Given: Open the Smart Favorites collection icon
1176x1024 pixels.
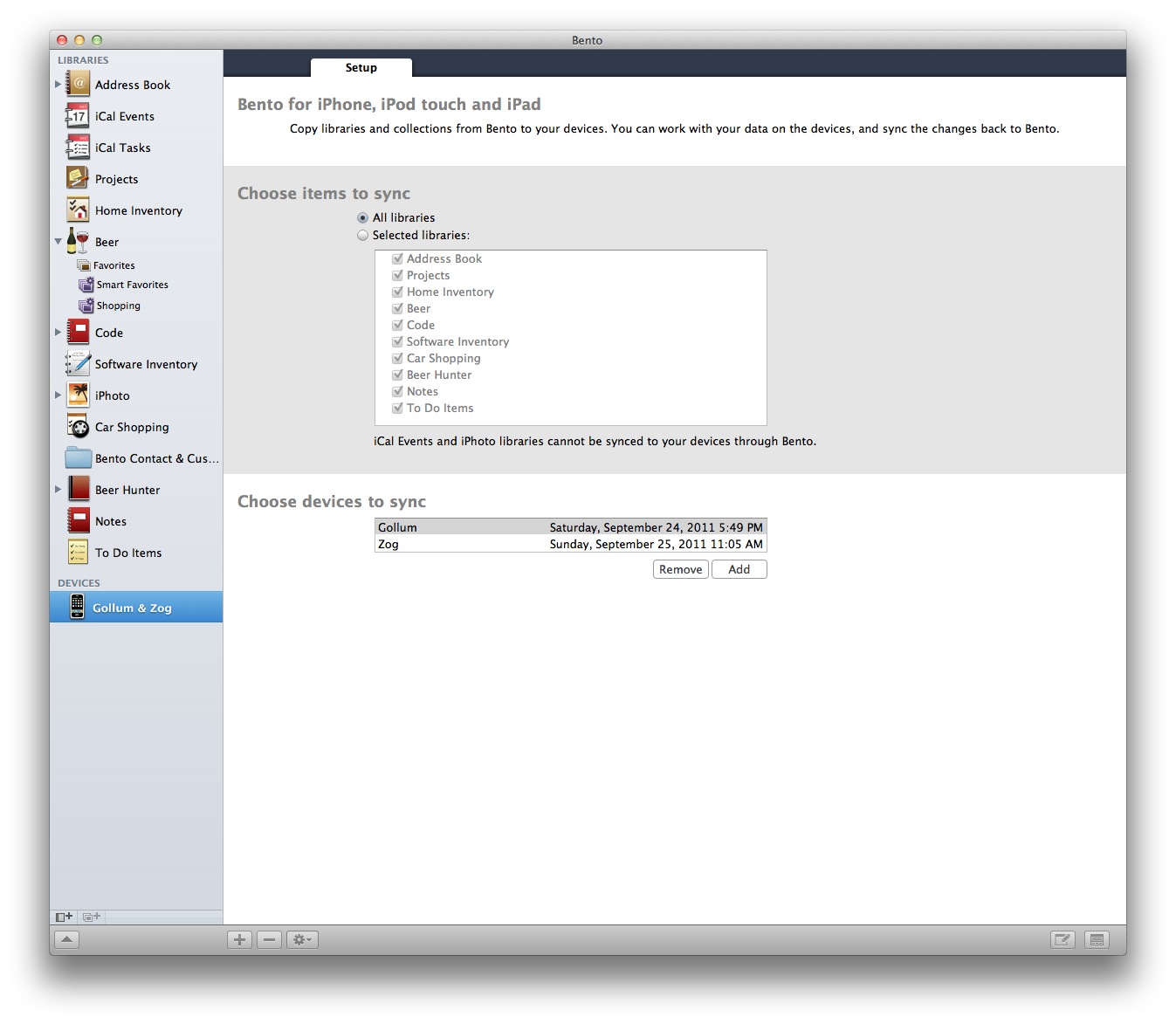Looking at the screenshot, I should (x=86, y=285).
